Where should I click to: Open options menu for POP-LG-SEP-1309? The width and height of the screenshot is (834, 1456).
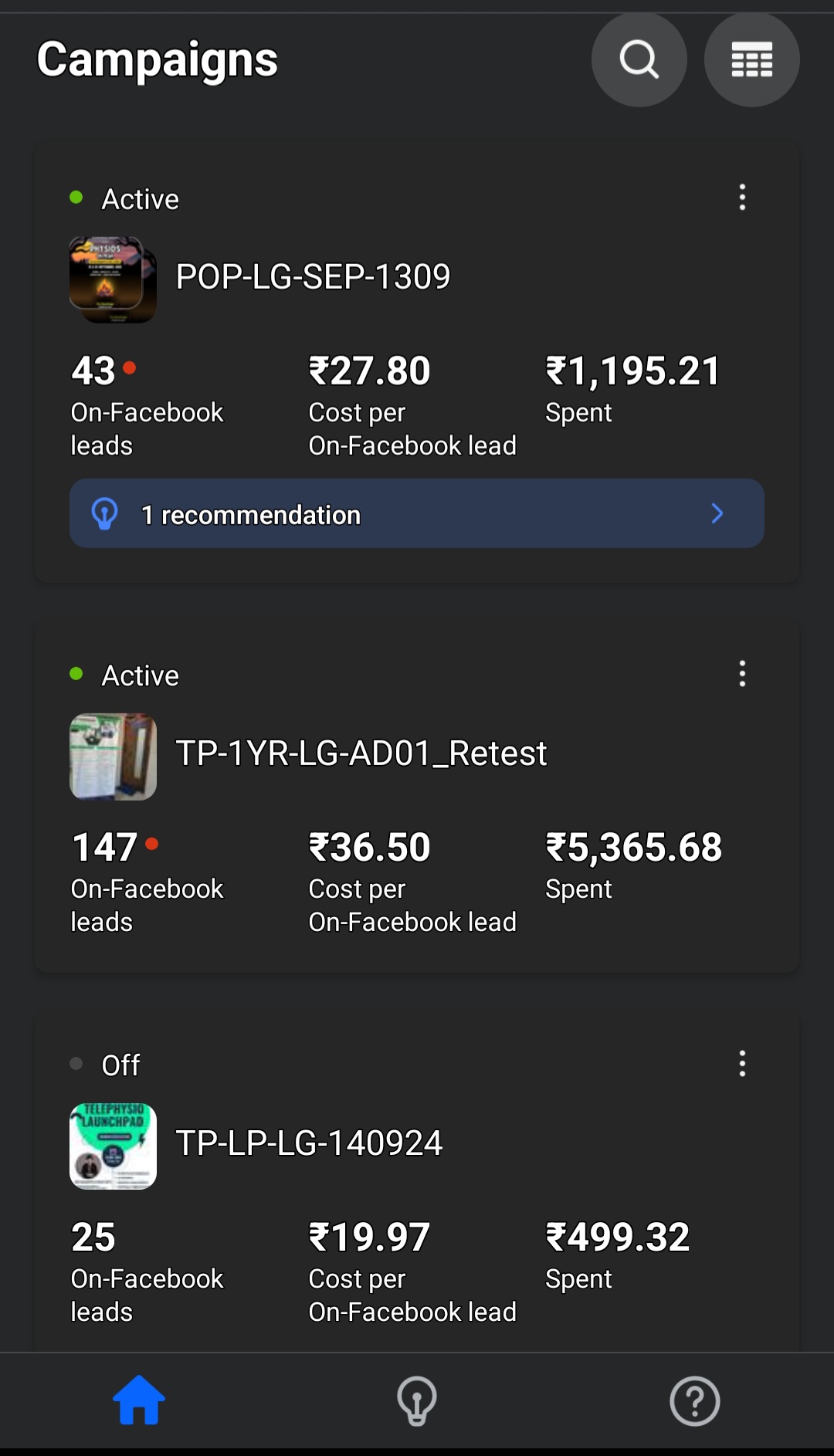coord(742,198)
